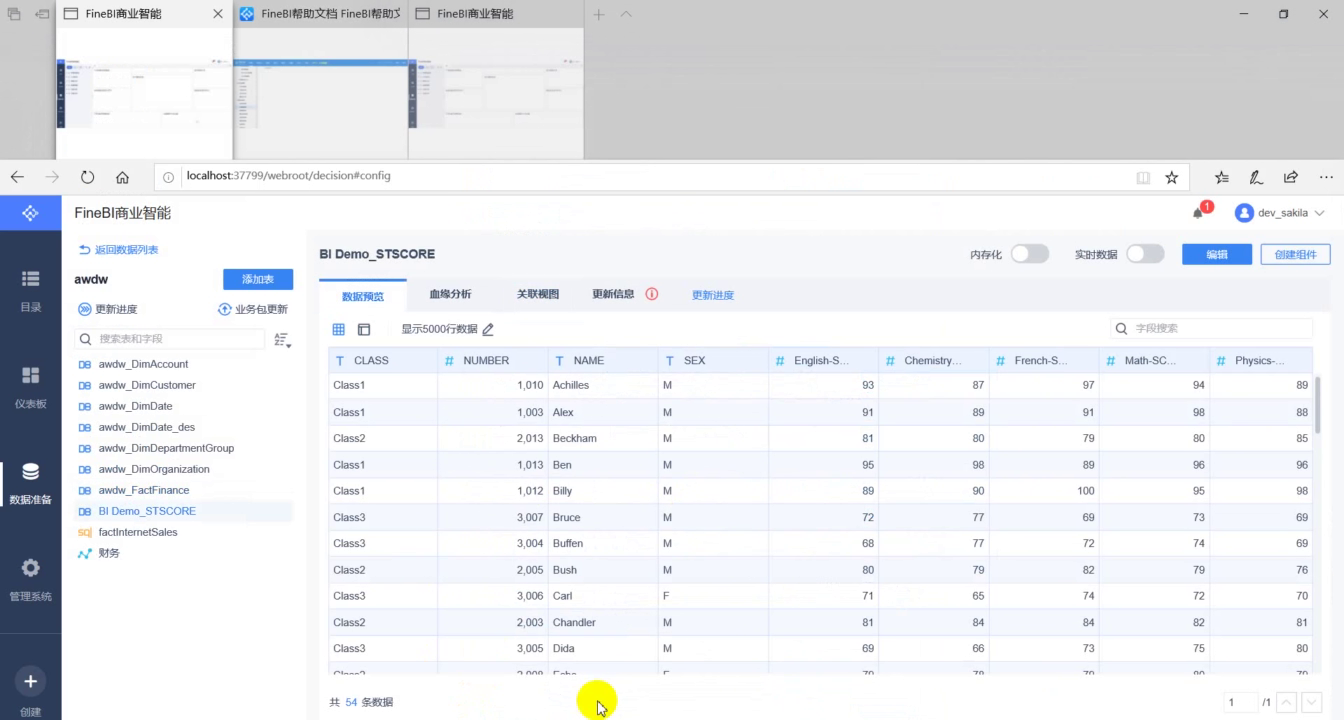Image resolution: width=1344 pixels, height=720 pixels.
Task: Click the 更新进度 link beside the tabs
Action: coord(713,295)
